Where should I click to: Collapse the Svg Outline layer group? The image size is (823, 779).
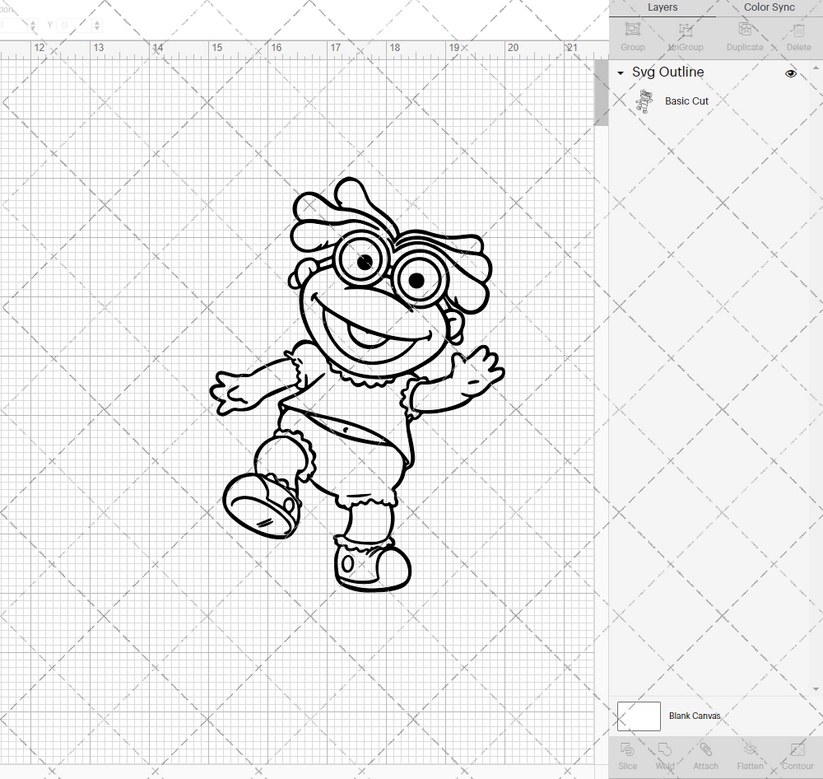[x=620, y=72]
